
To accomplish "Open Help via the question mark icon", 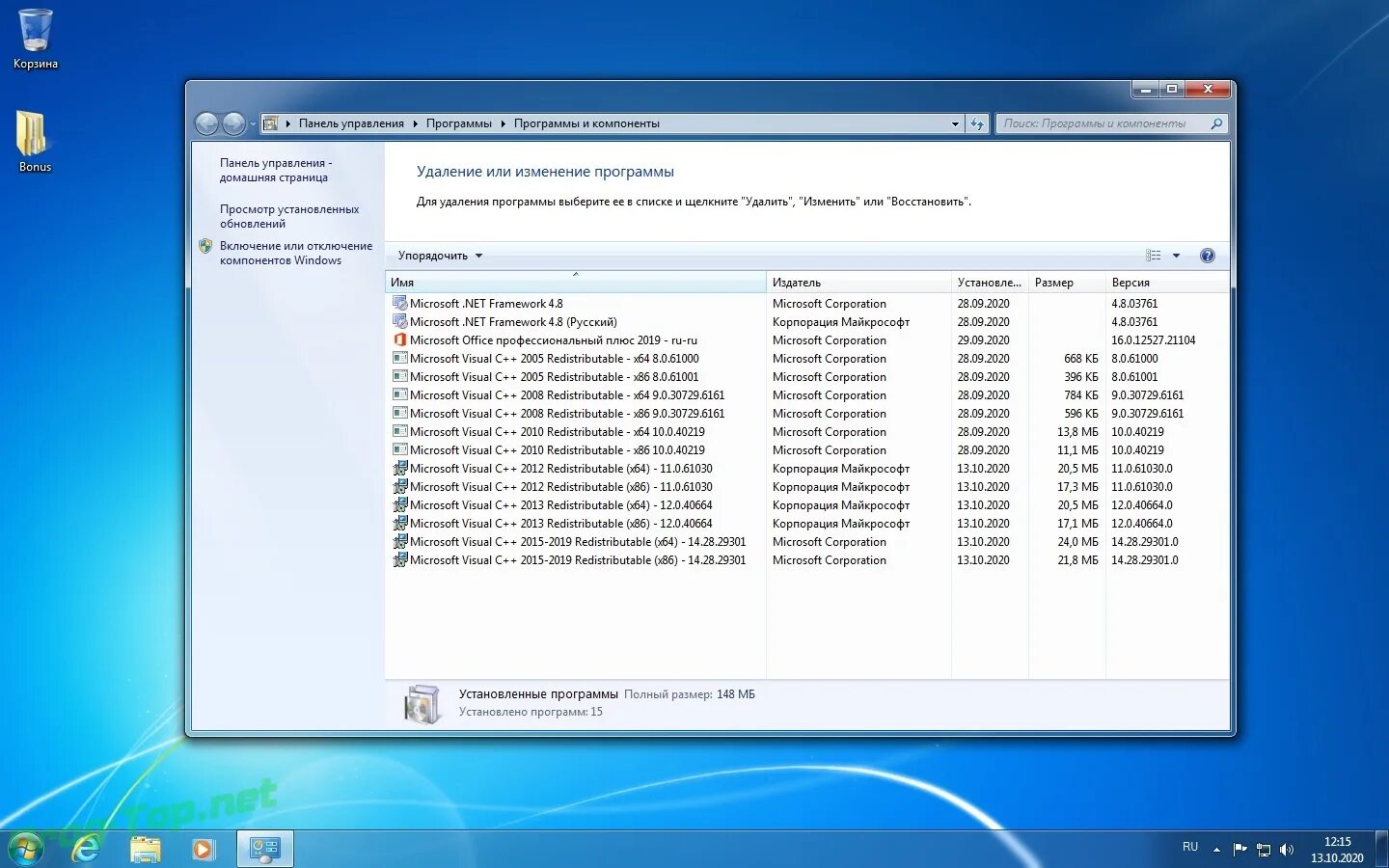I will point(1207,256).
